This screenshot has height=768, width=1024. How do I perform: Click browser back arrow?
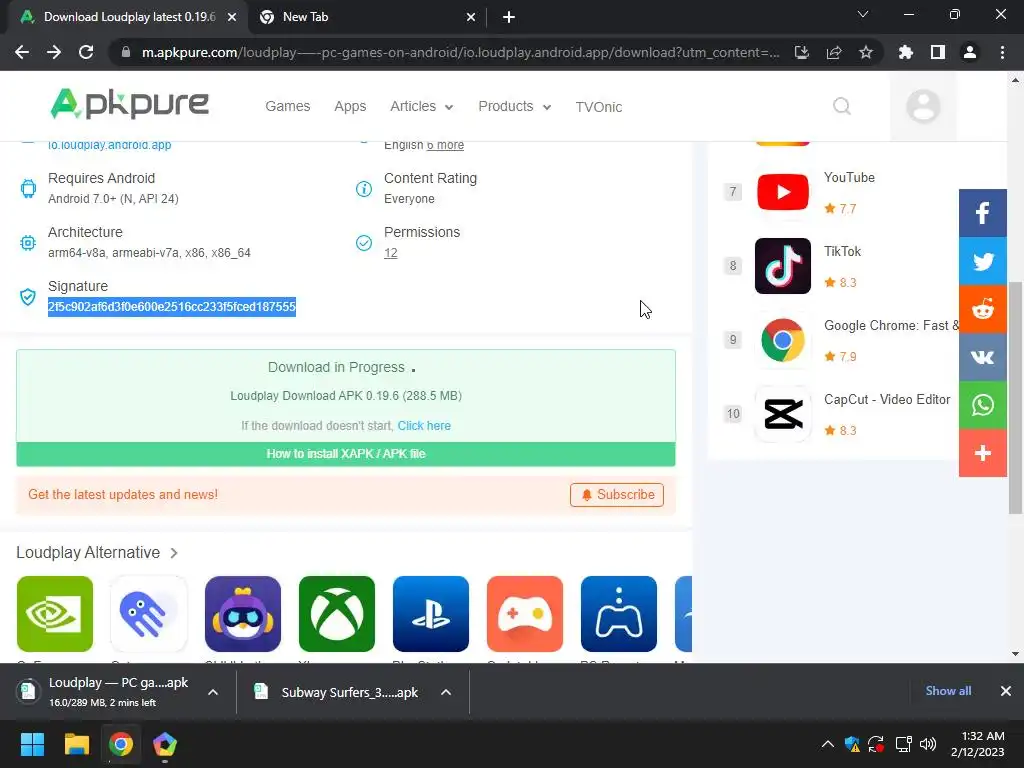pos(22,52)
